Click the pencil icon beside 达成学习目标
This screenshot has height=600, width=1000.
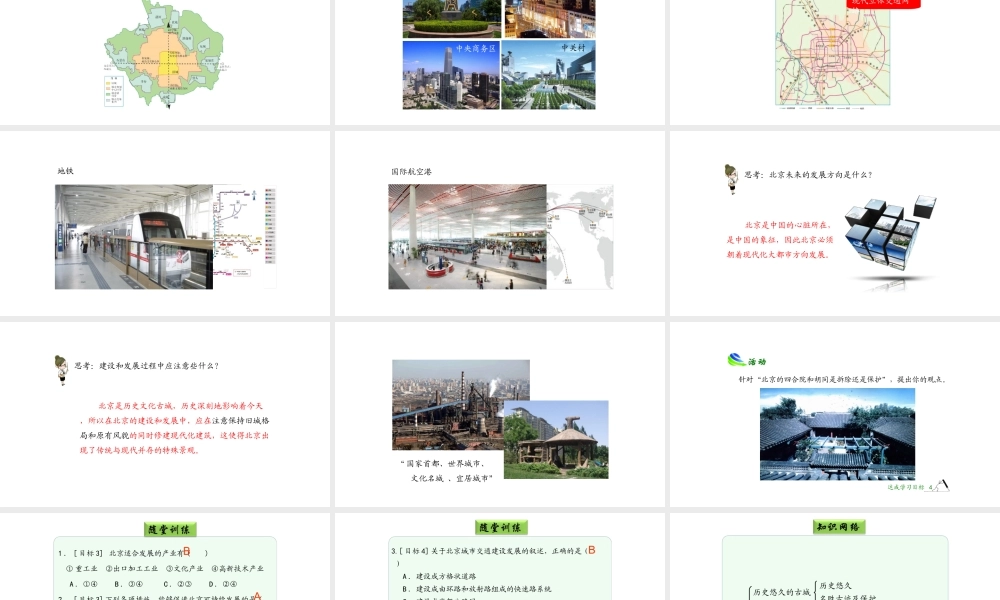pyautogui.click(x=940, y=485)
